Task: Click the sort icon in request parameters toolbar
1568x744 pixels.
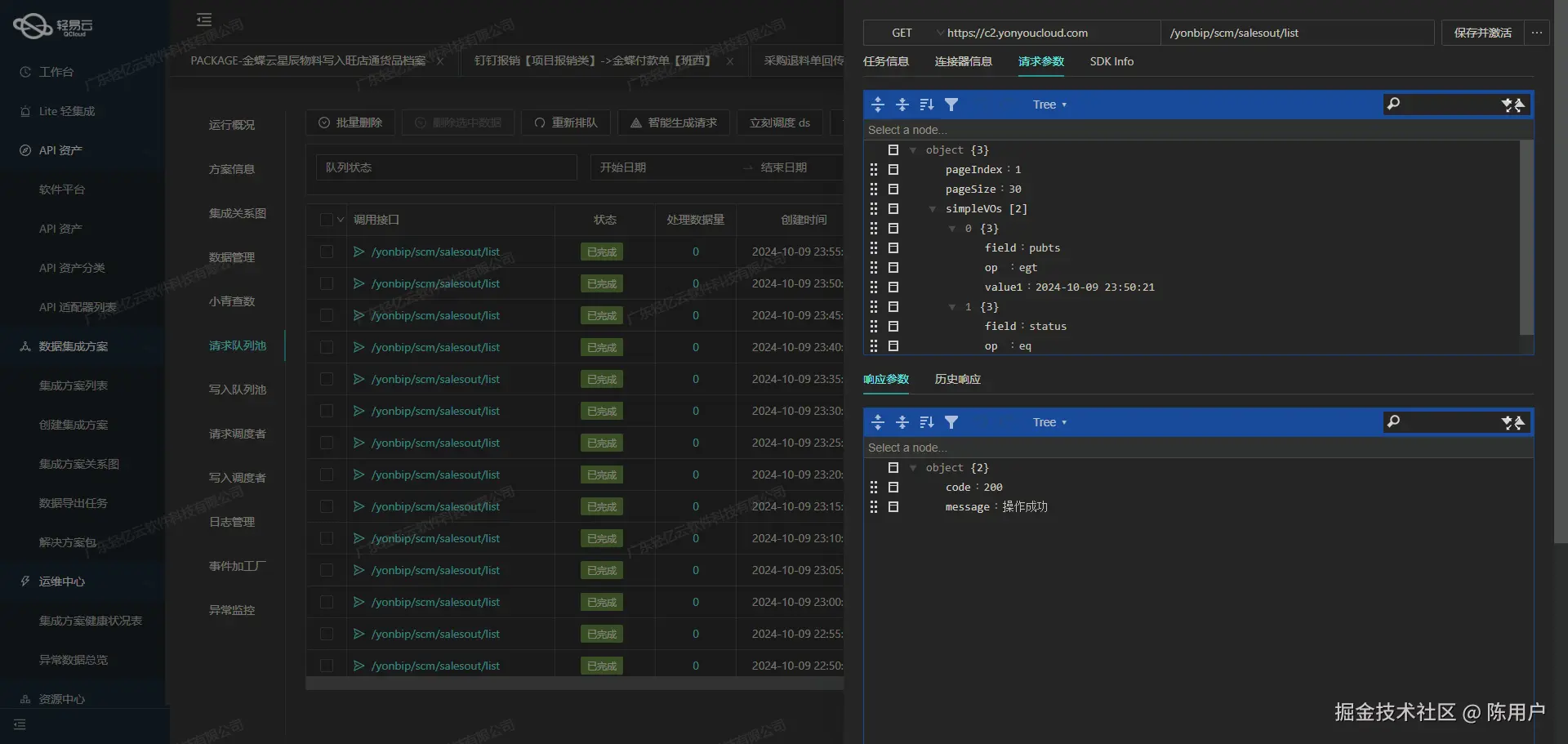Action: [926, 105]
